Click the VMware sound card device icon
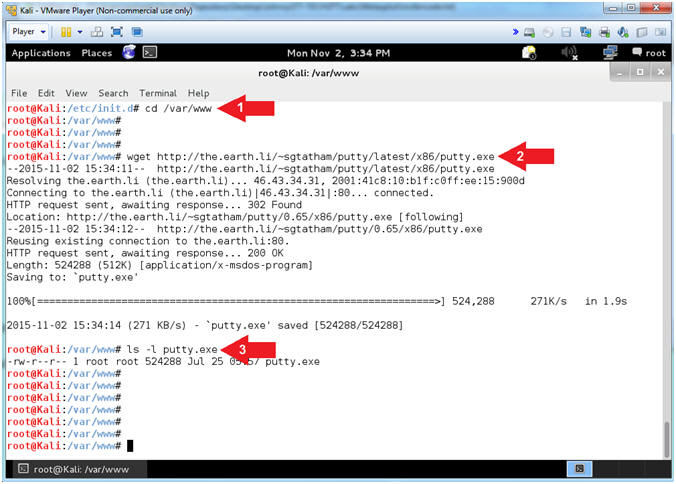The height and width of the screenshot is (484, 676). [623, 32]
